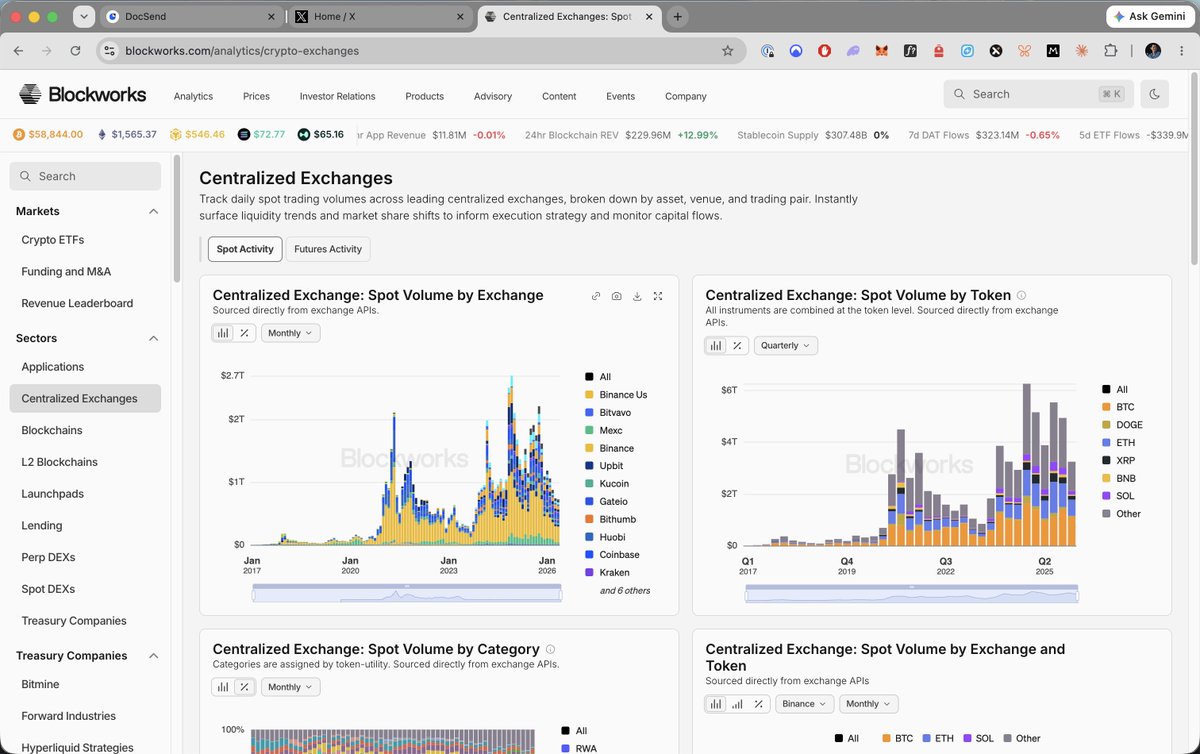Open Binance exchange dropdown

804,704
